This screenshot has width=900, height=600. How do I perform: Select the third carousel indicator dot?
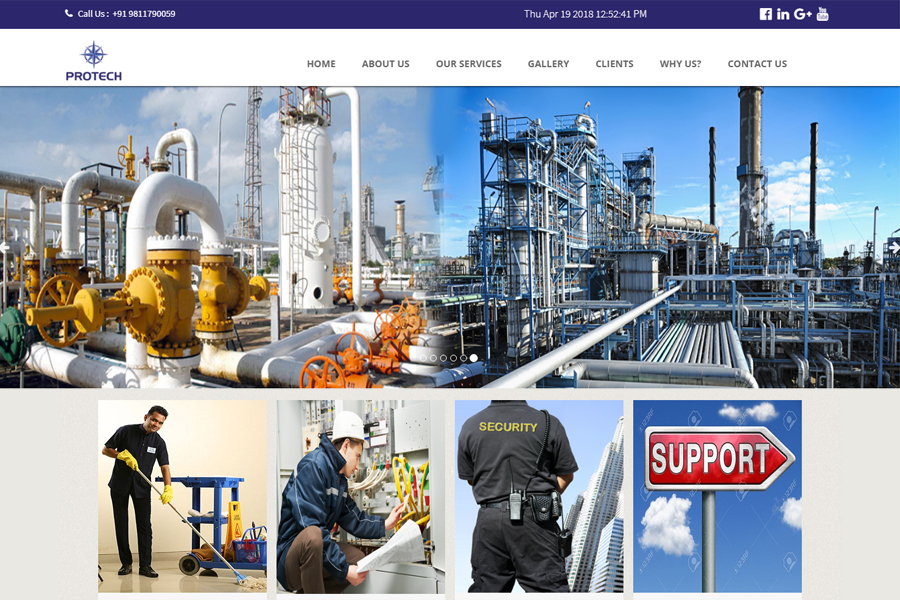[x=443, y=358]
